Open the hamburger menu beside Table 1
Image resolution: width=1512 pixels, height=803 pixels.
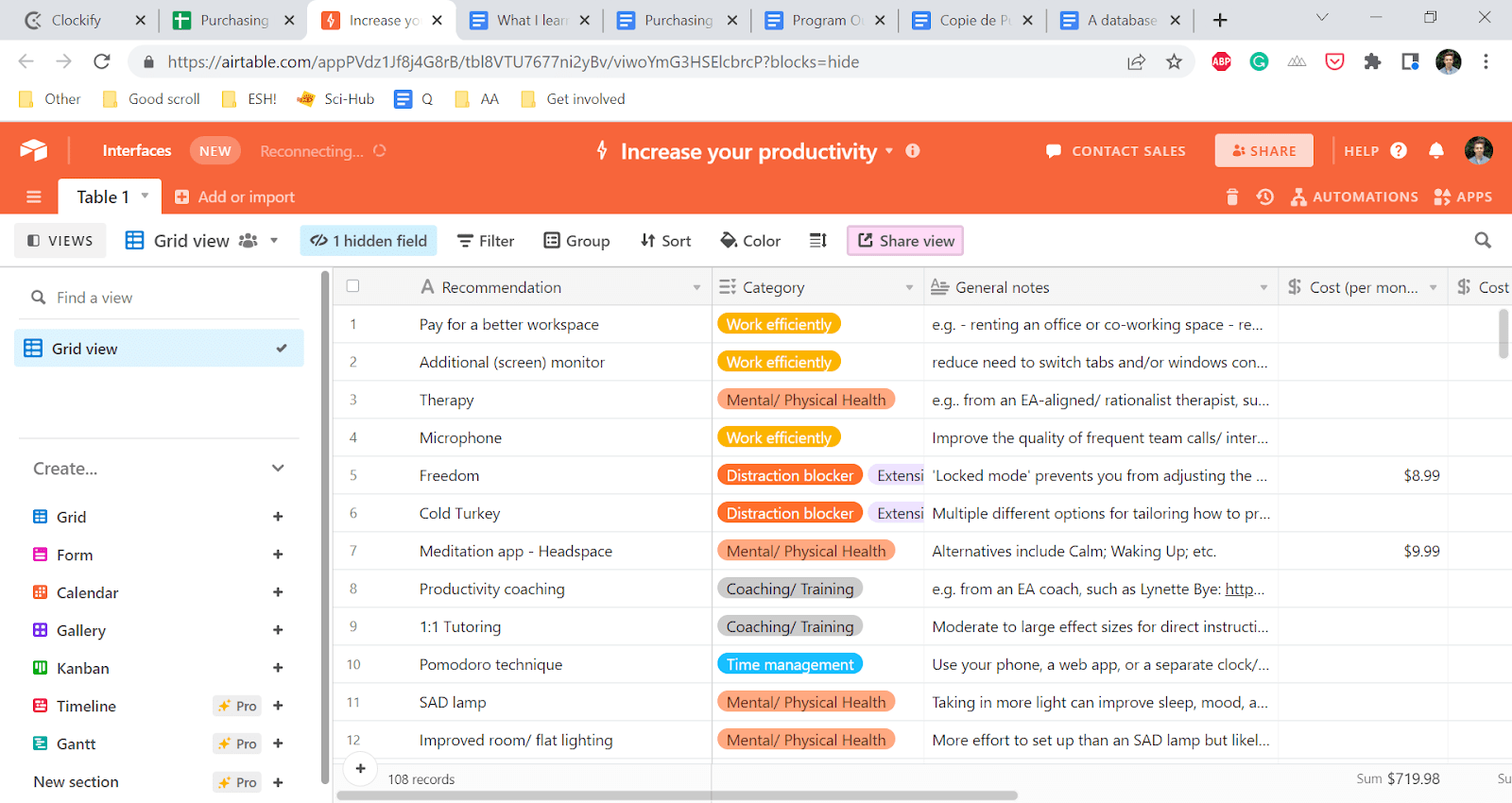pyautogui.click(x=34, y=196)
